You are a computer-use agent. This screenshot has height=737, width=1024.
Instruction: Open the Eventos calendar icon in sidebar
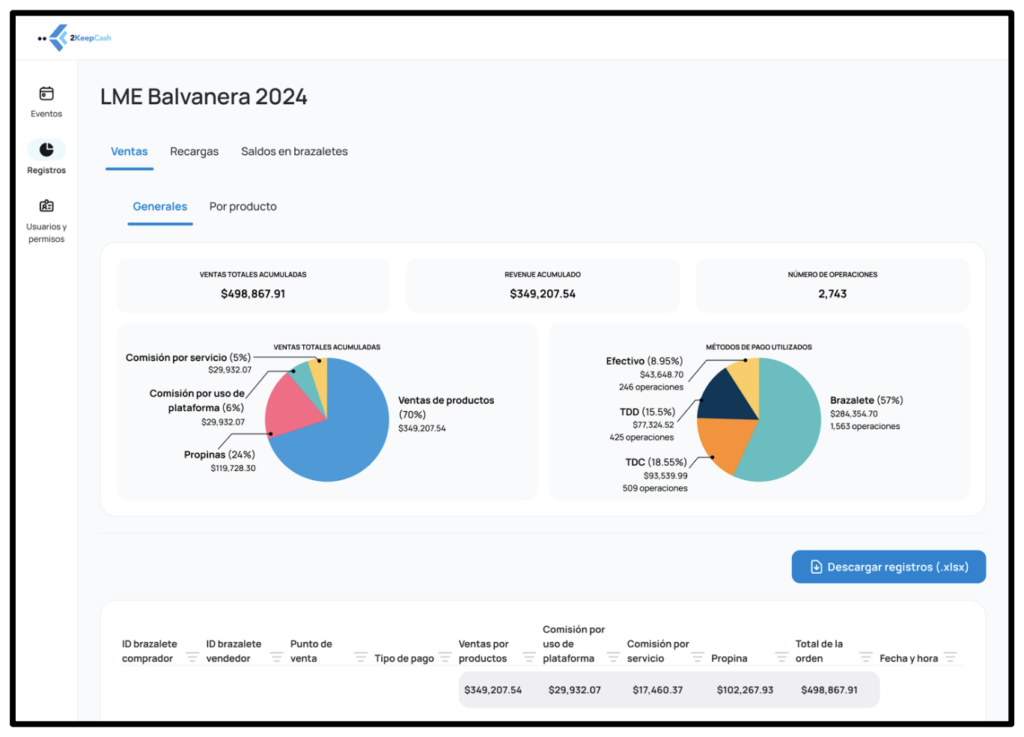point(46,93)
